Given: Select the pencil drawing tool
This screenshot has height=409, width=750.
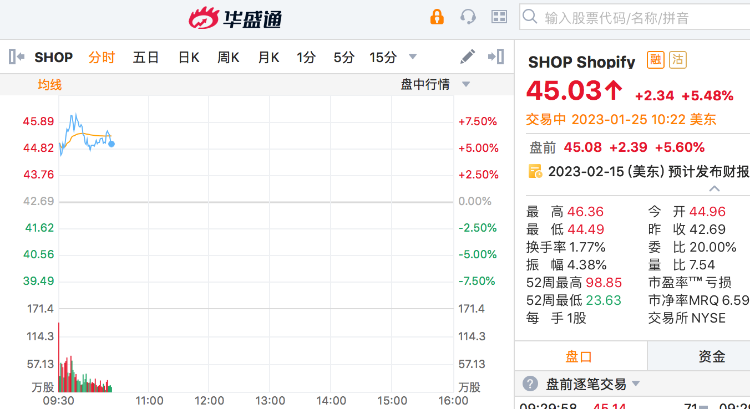Looking at the screenshot, I should (467, 56).
